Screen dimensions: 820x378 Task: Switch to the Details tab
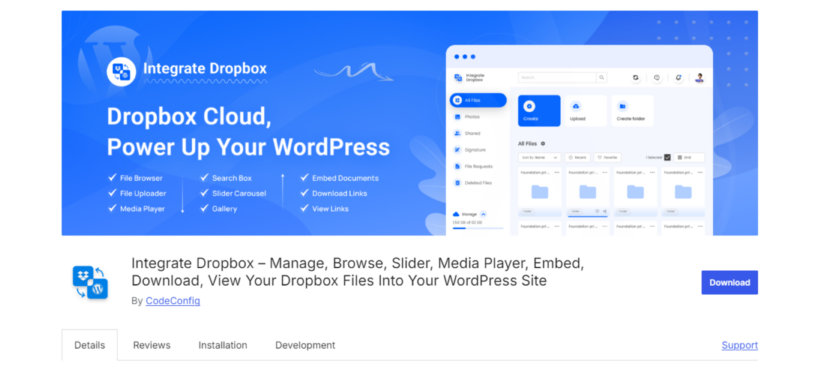point(89,345)
